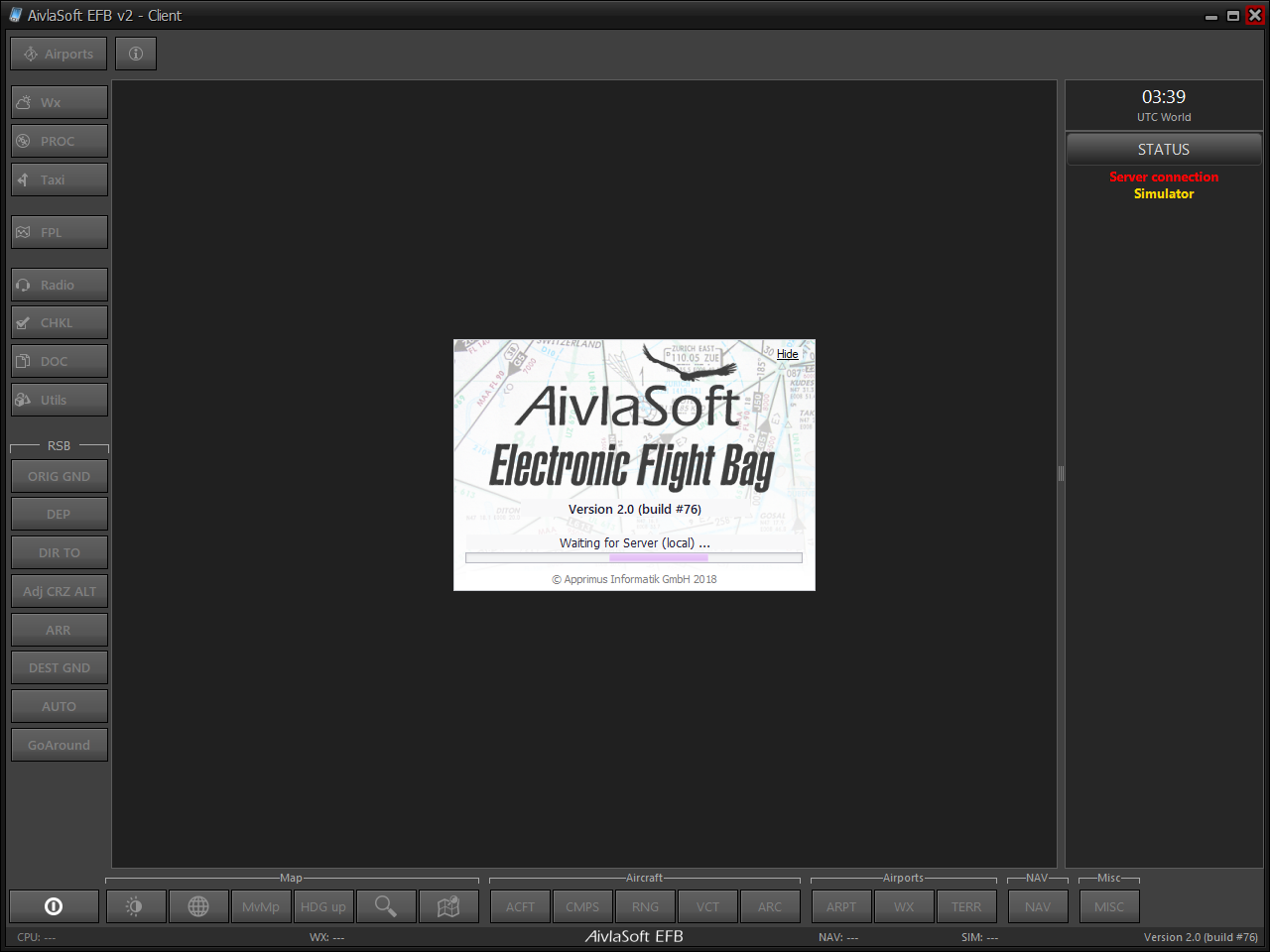Click the panel splitter handle
The height and width of the screenshot is (952, 1270).
(x=1061, y=474)
